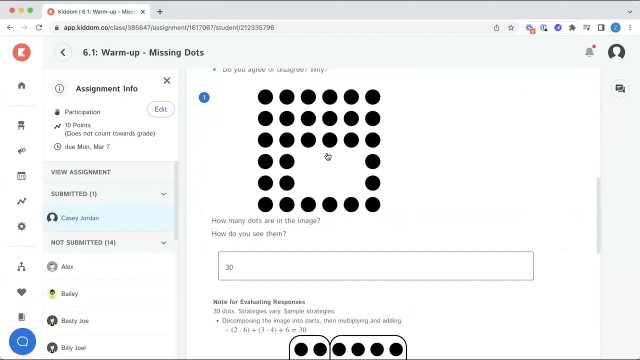Click 'How many dots are in the image?'

pyautogui.click(x=266, y=221)
